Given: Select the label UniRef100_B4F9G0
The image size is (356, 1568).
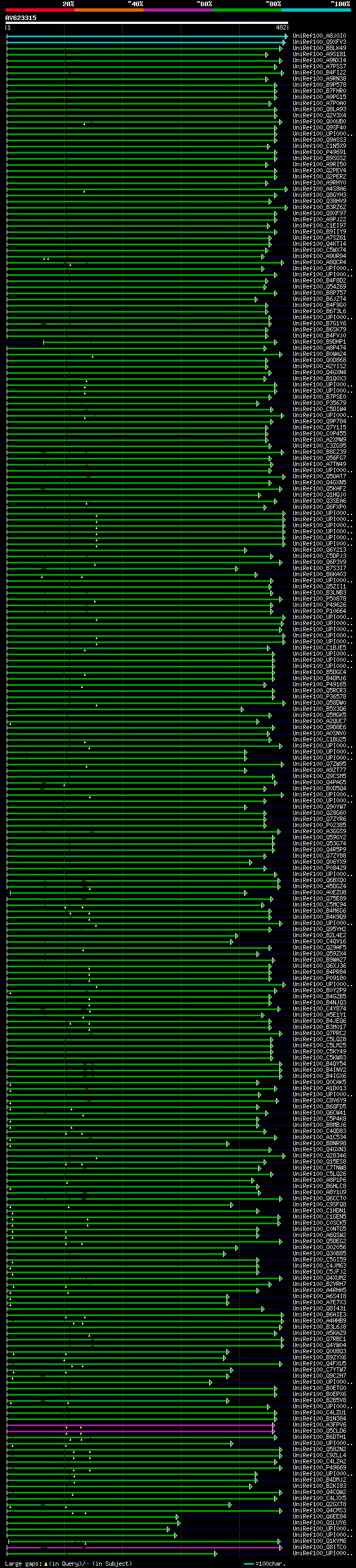Looking at the screenshot, I should (319, 305).
